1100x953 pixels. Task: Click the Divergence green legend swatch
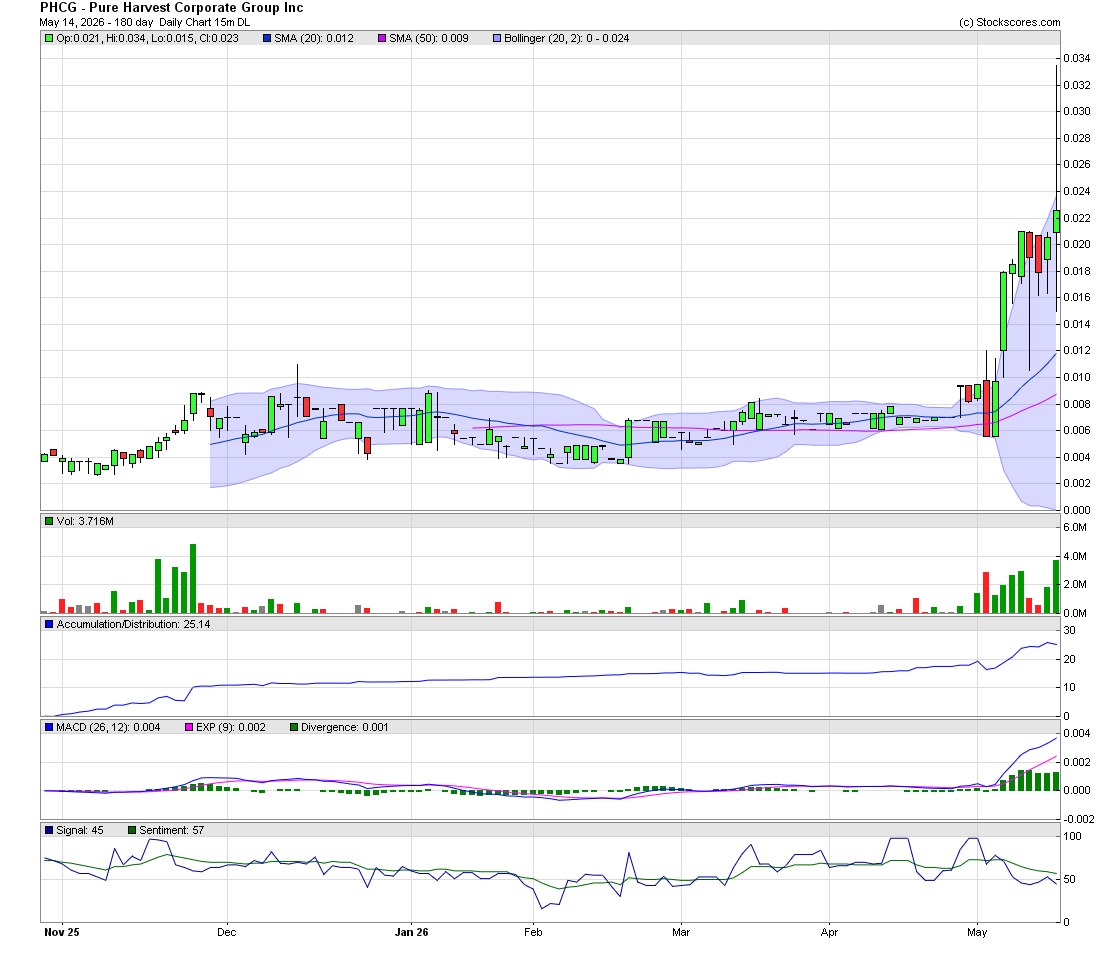point(294,727)
